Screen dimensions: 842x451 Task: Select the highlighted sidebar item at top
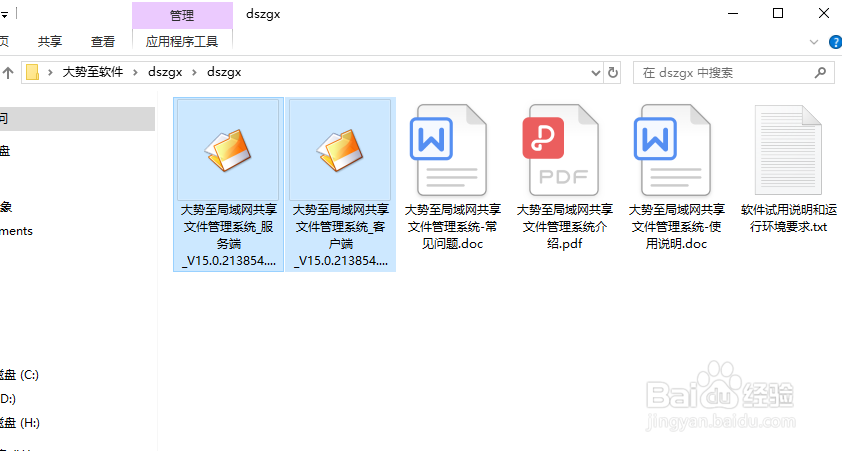pos(77,119)
